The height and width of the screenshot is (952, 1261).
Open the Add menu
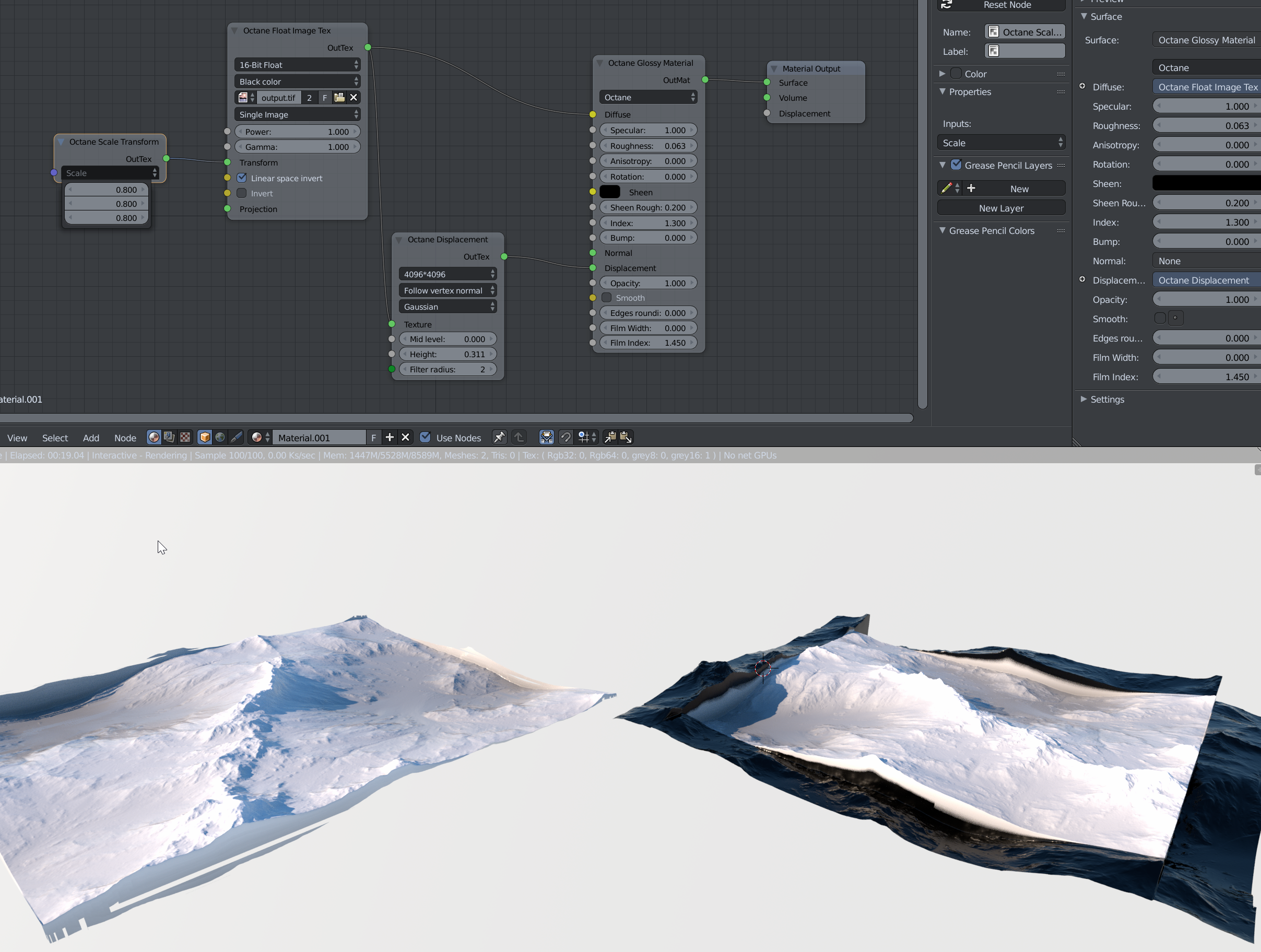click(91, 438)
